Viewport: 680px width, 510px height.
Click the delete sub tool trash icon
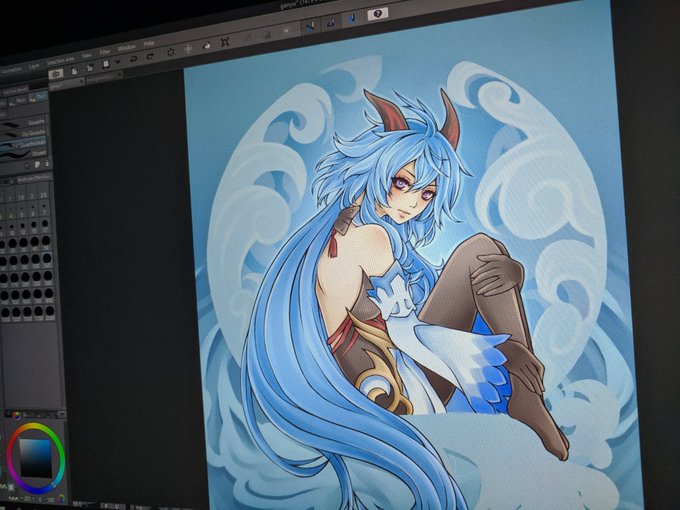click(x=47, y=163)
